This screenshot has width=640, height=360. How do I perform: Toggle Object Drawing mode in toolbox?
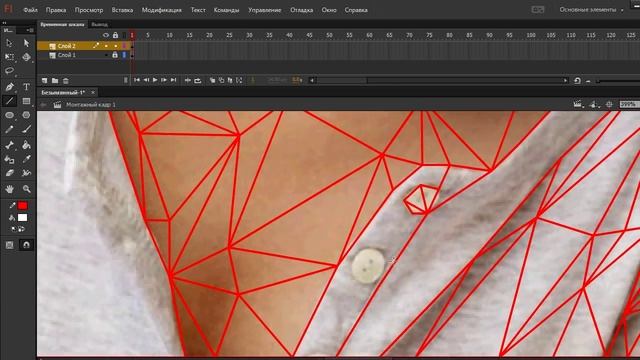[9, 245]
